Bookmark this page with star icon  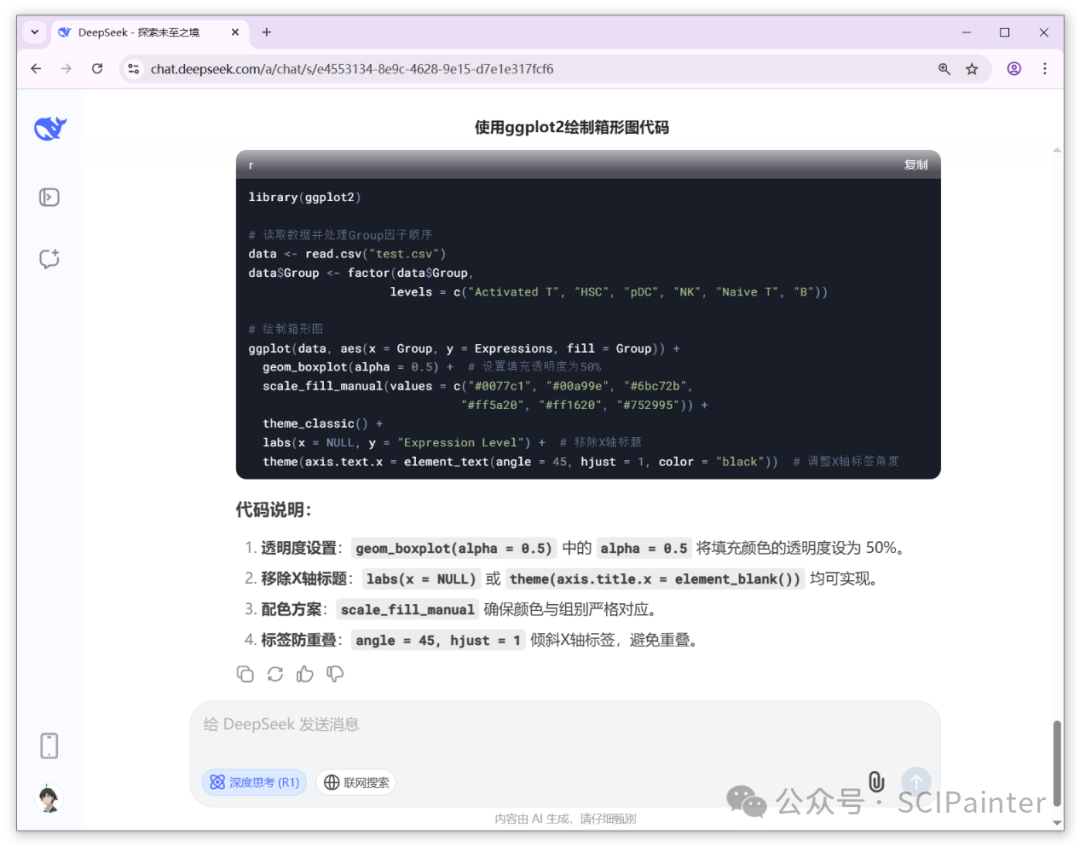pyautogui.click(x=972, y=69)
